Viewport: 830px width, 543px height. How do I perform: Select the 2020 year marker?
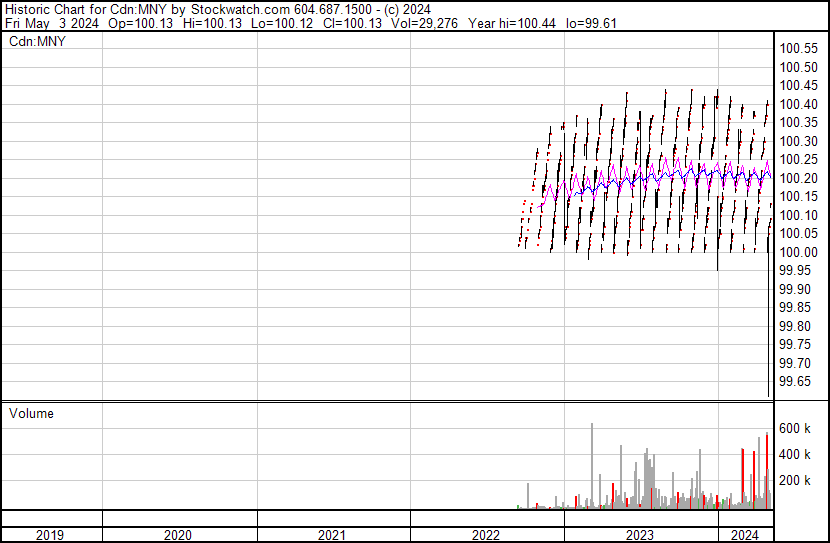click(x=179, y=535)
